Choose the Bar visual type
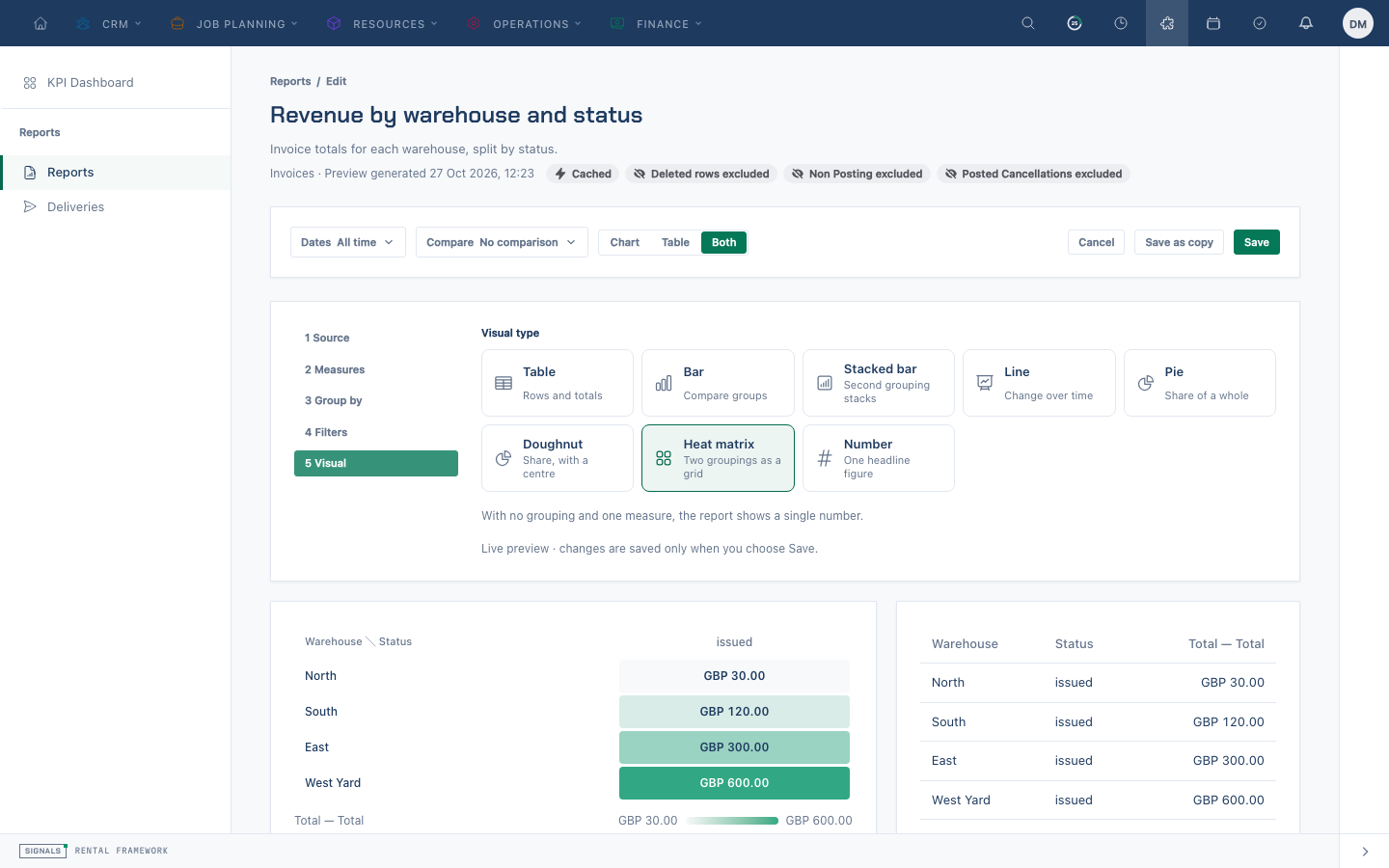This screenshot has height=868, width=1389. click(x=718, y=383)
